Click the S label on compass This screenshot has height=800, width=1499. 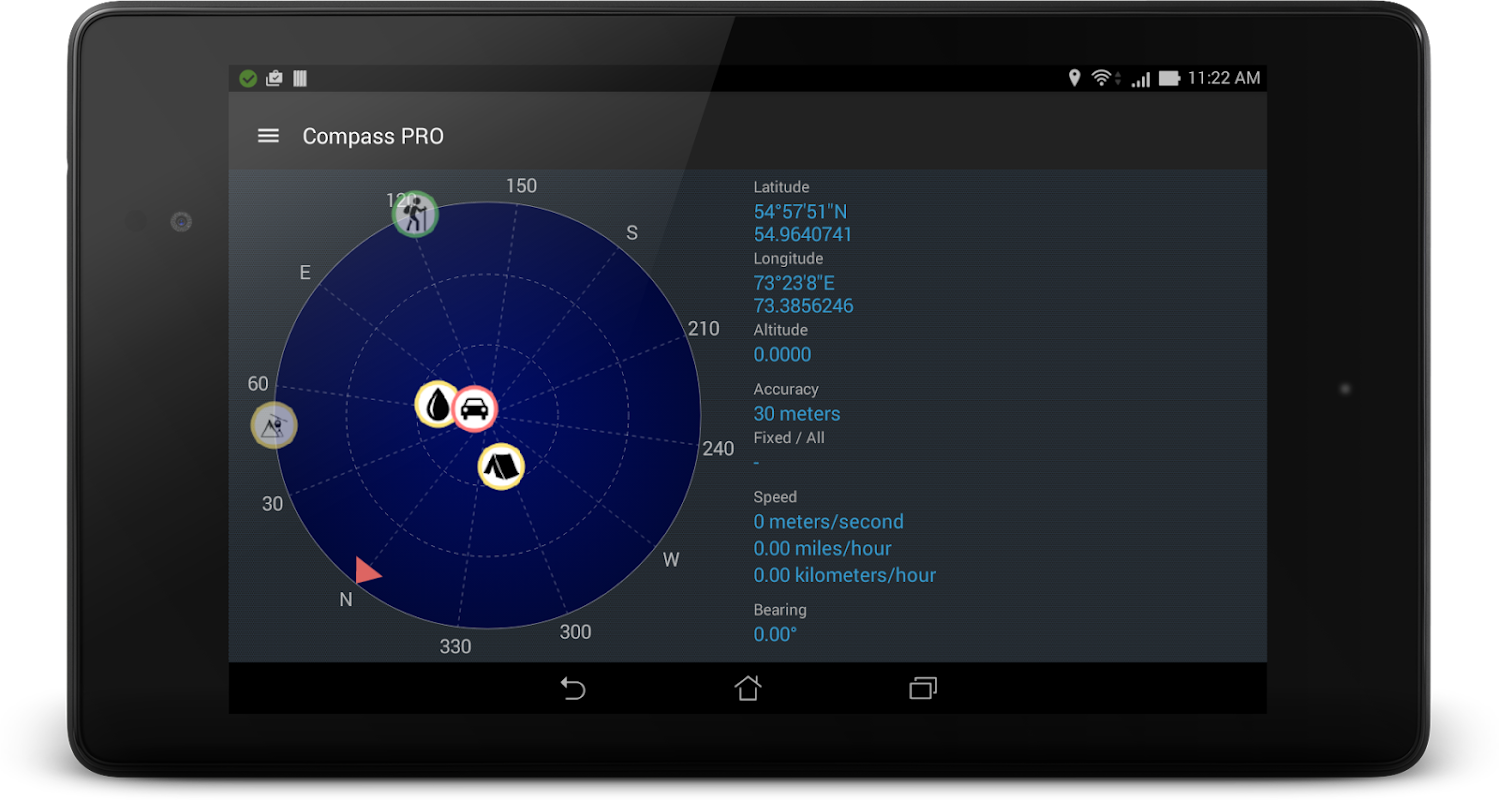[632, 233]
